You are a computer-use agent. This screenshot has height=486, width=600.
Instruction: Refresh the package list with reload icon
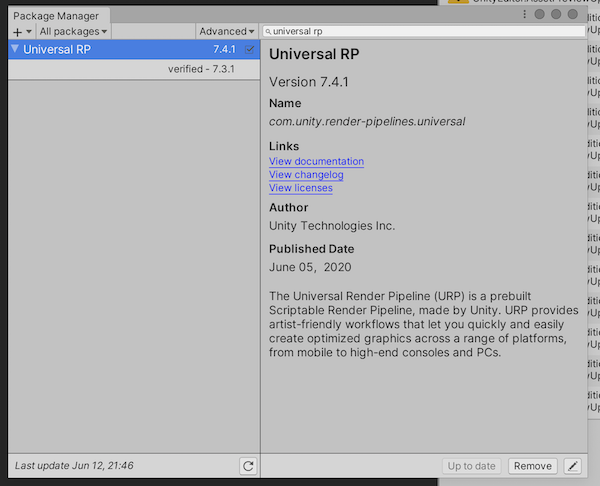pyautogui.click(x=248, y=466)
